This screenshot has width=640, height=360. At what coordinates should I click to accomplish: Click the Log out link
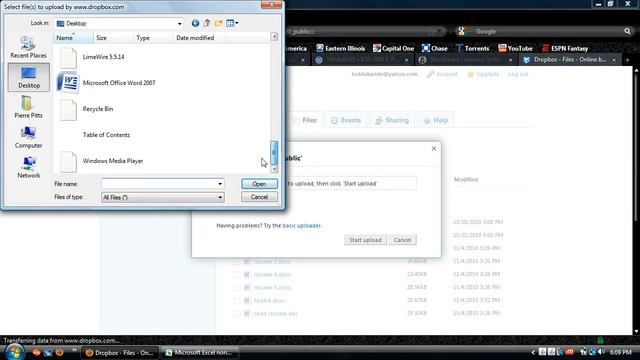click(518, 74)
